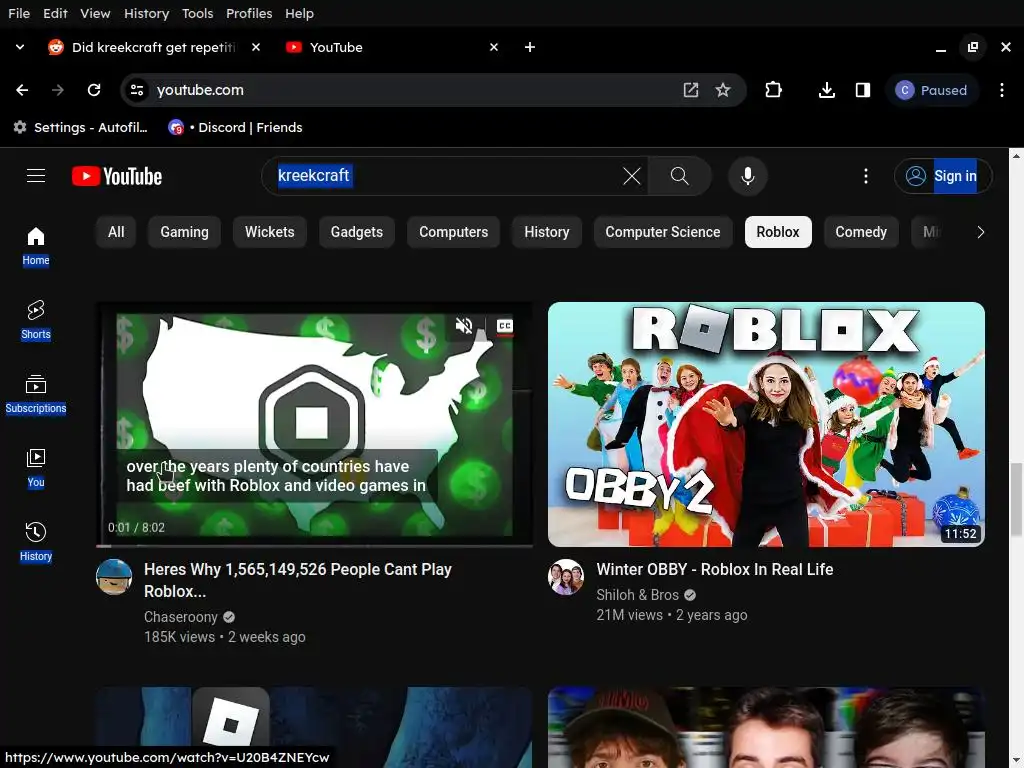Image resolution: width=1024 pixels, height=768 pixels.
Task: Open the History menu in menu bar
Action: click(146, 13)
